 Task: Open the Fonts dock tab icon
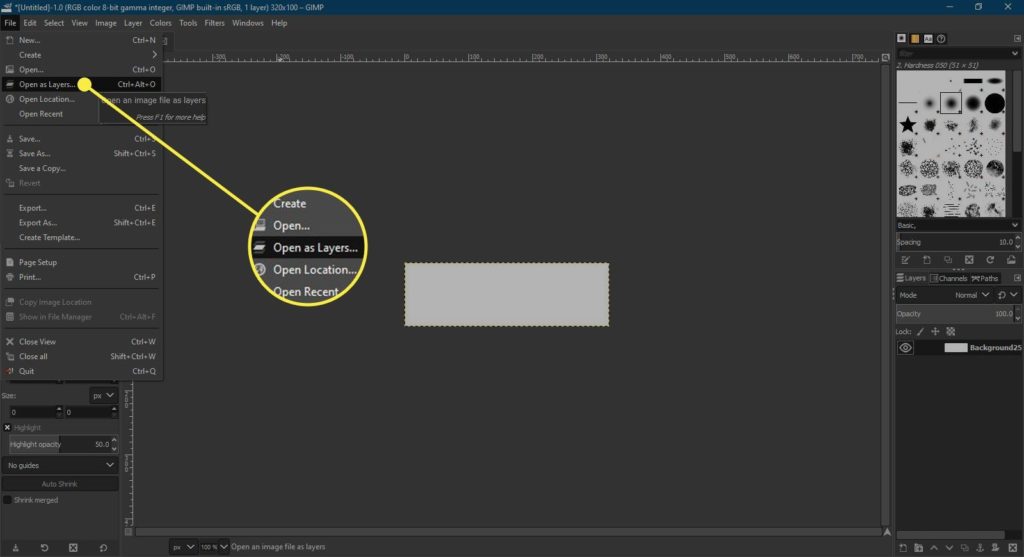point(928,39)
